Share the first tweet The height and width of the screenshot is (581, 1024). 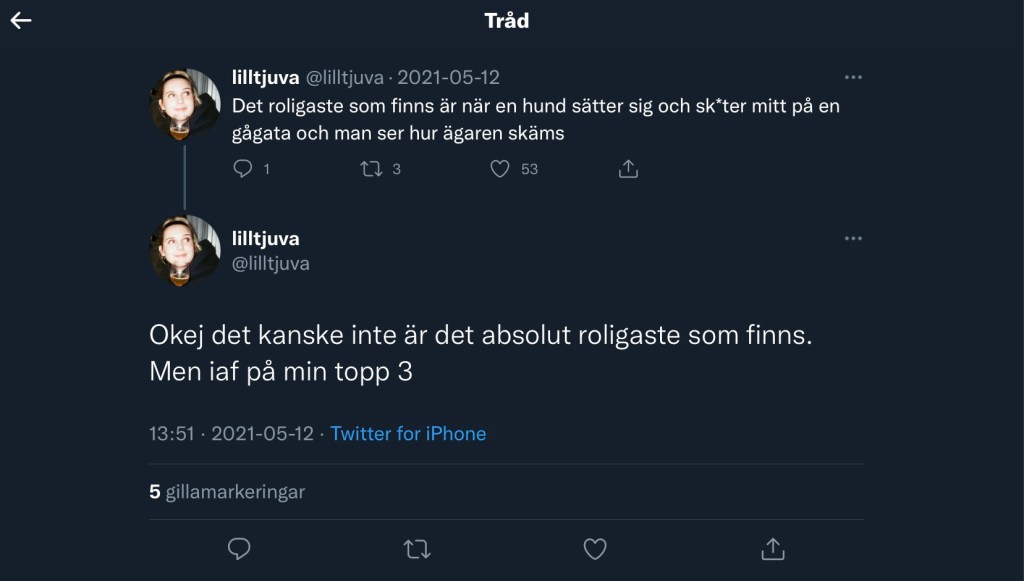pyautogui.click(x=628, y=169)
